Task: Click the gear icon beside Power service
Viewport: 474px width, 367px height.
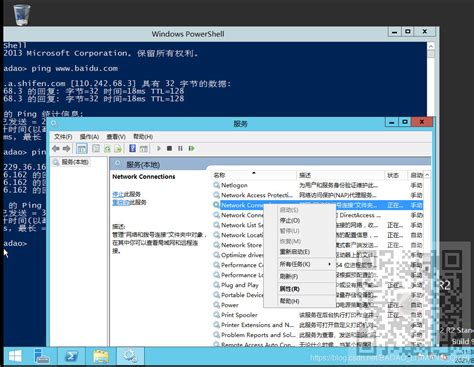Action: coord(216,305)
